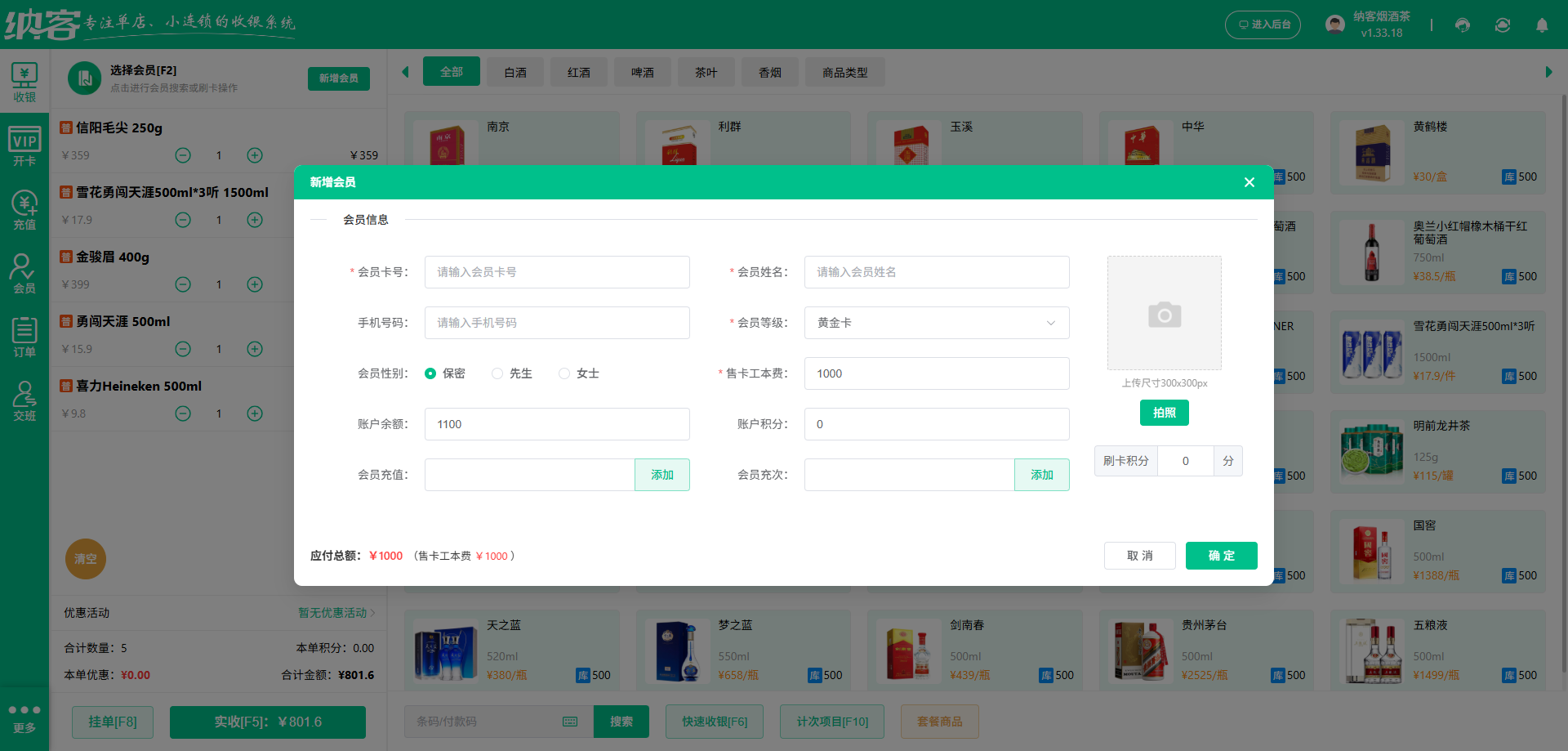Open the 交班 shift-change sidebar icon

click(x=24, y=400)
